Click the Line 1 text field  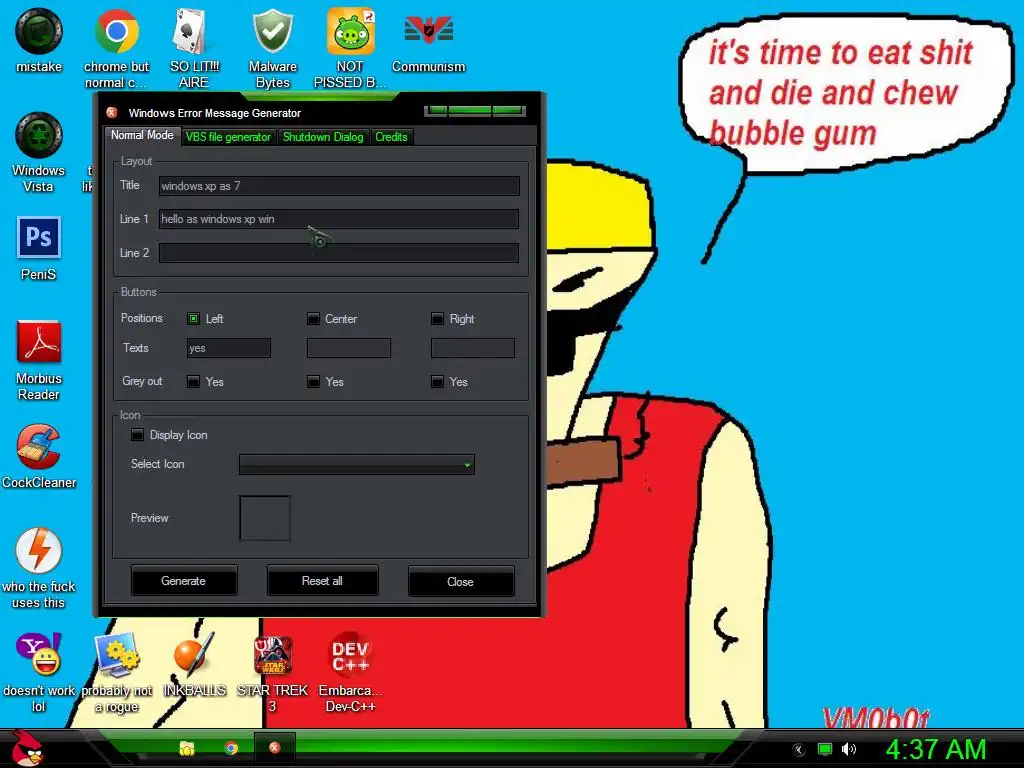tap(339, 219)
